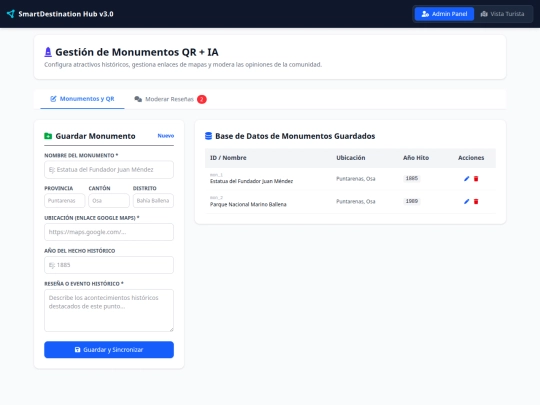Focus the Provincia input field

click(x=64, y=201)
